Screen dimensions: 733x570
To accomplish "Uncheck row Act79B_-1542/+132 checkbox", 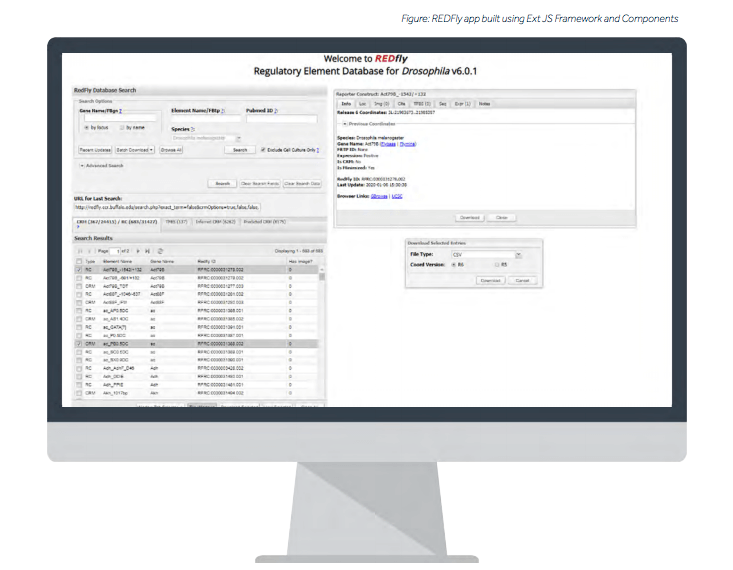I will point(79,270).
